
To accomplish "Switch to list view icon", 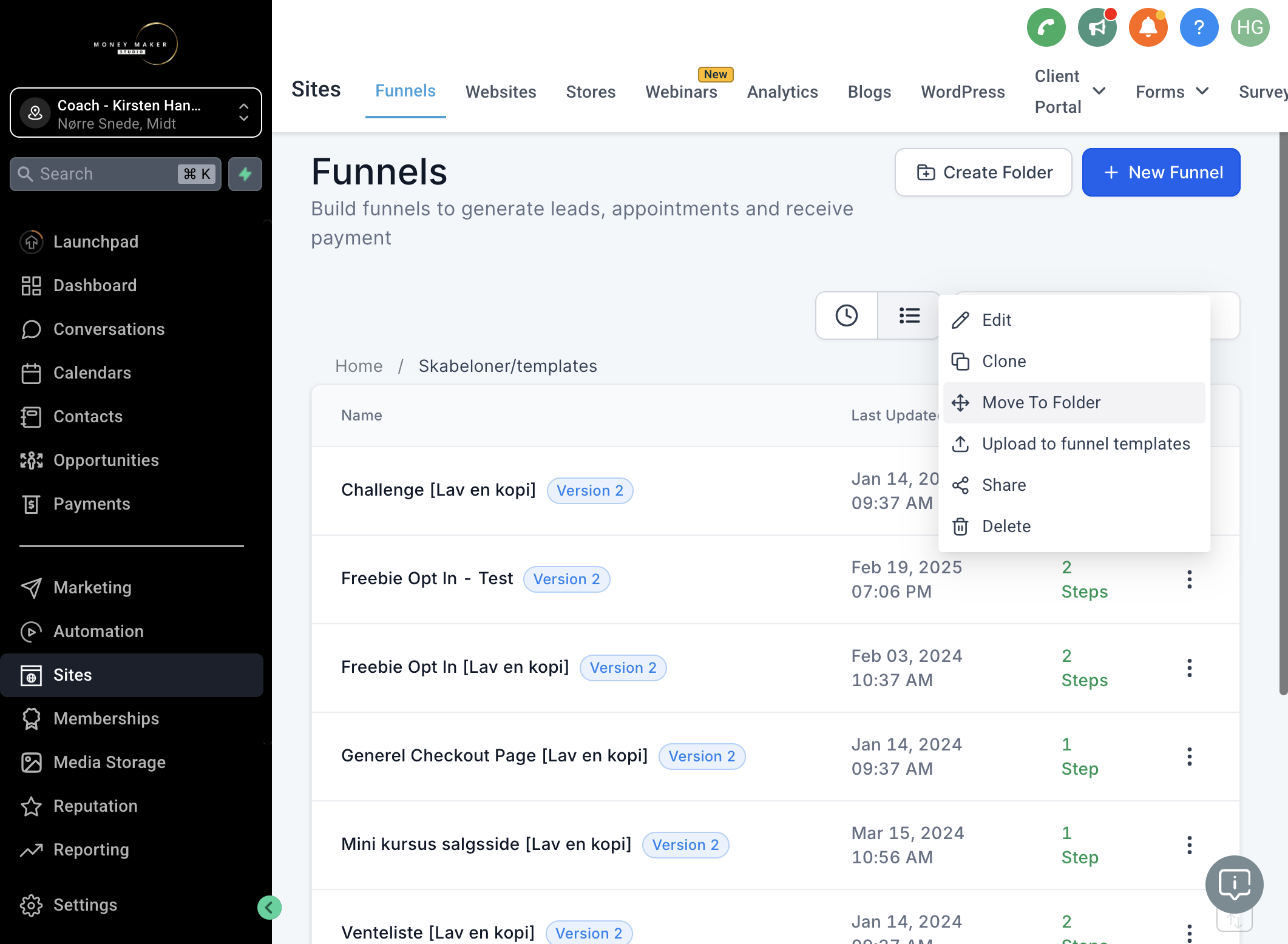I will (x=909, y=315).
